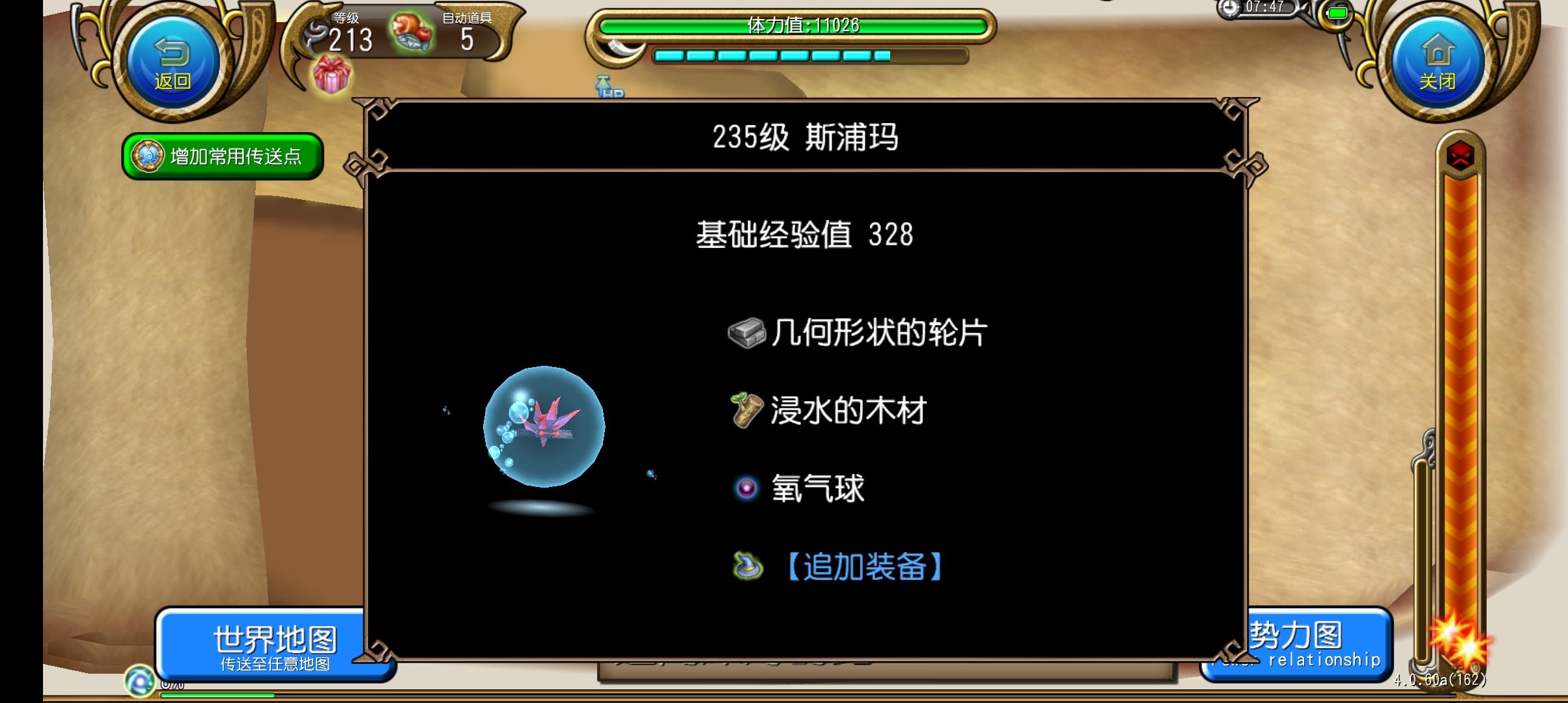Select 【追加装备】 link text

tap(864, 566)
